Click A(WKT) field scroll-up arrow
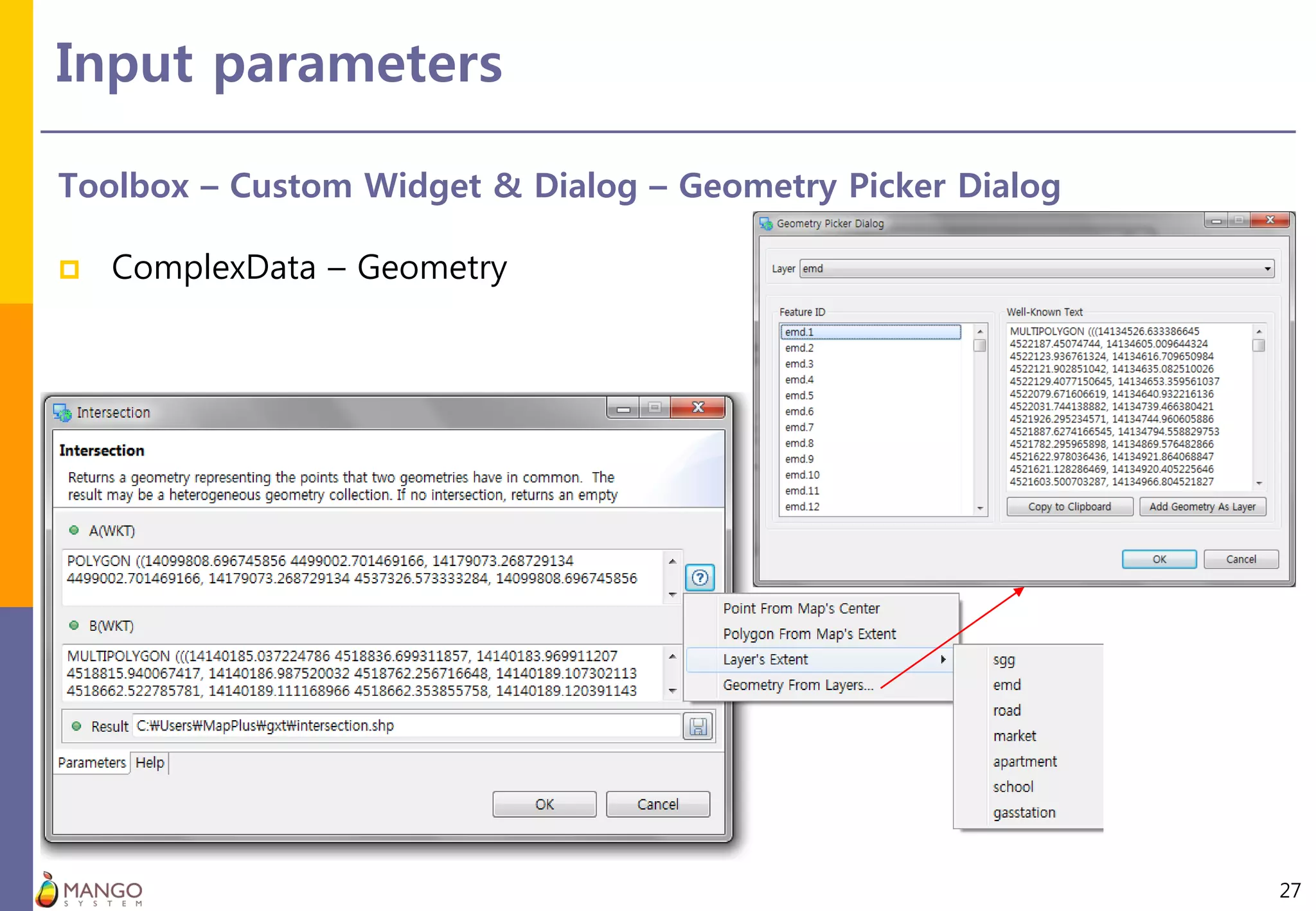Image resolution: width=1316 pixels, height=911 pixels. tap(672, 562)
